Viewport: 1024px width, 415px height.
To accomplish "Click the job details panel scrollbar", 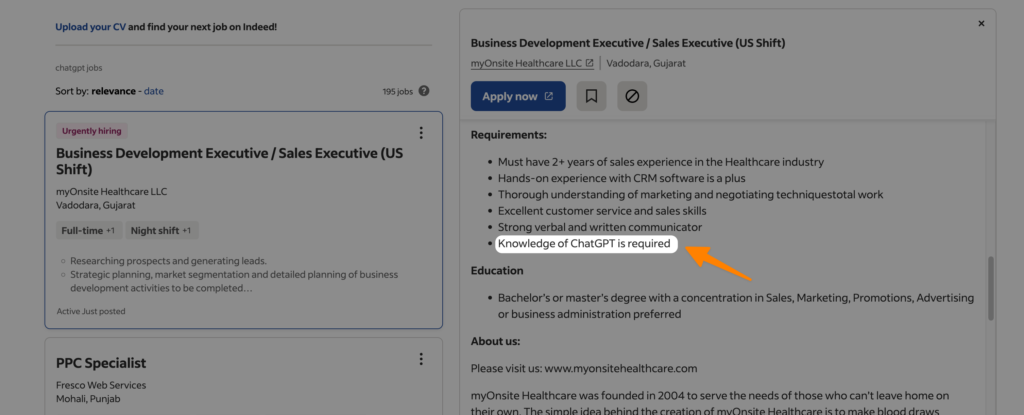I will (988, 288).
